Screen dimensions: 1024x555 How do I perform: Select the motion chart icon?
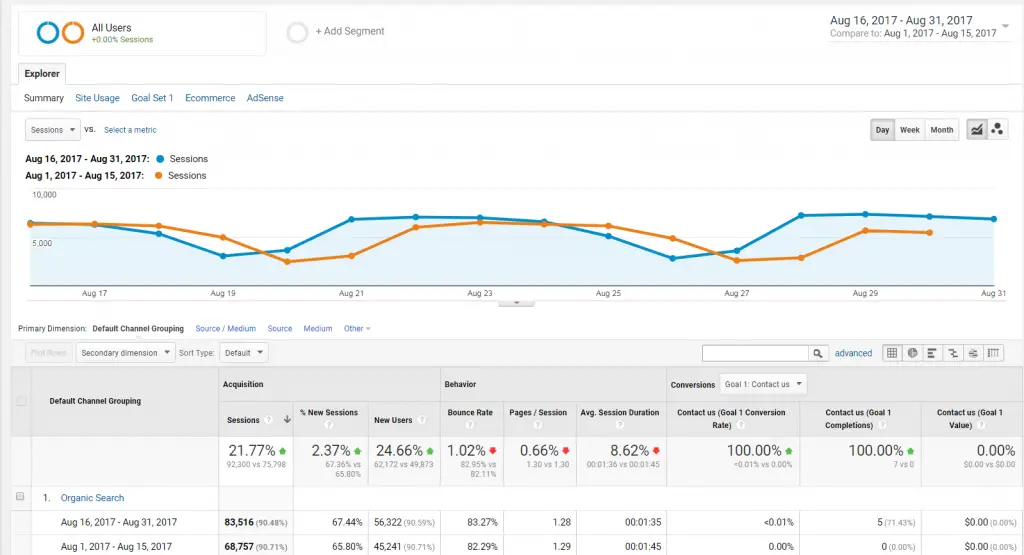pos(997,129)
